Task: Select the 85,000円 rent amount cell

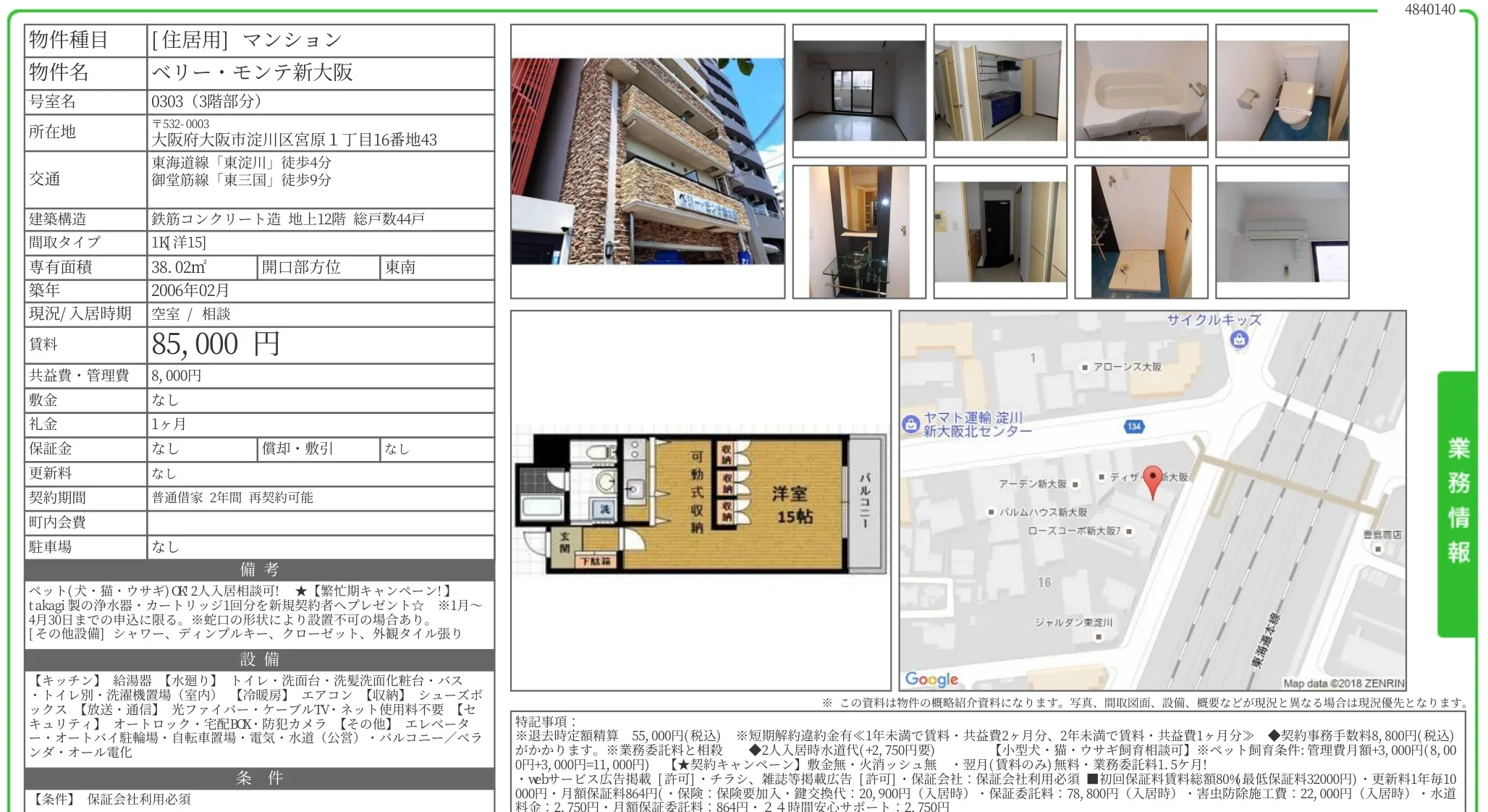Action: coord(214,344)
